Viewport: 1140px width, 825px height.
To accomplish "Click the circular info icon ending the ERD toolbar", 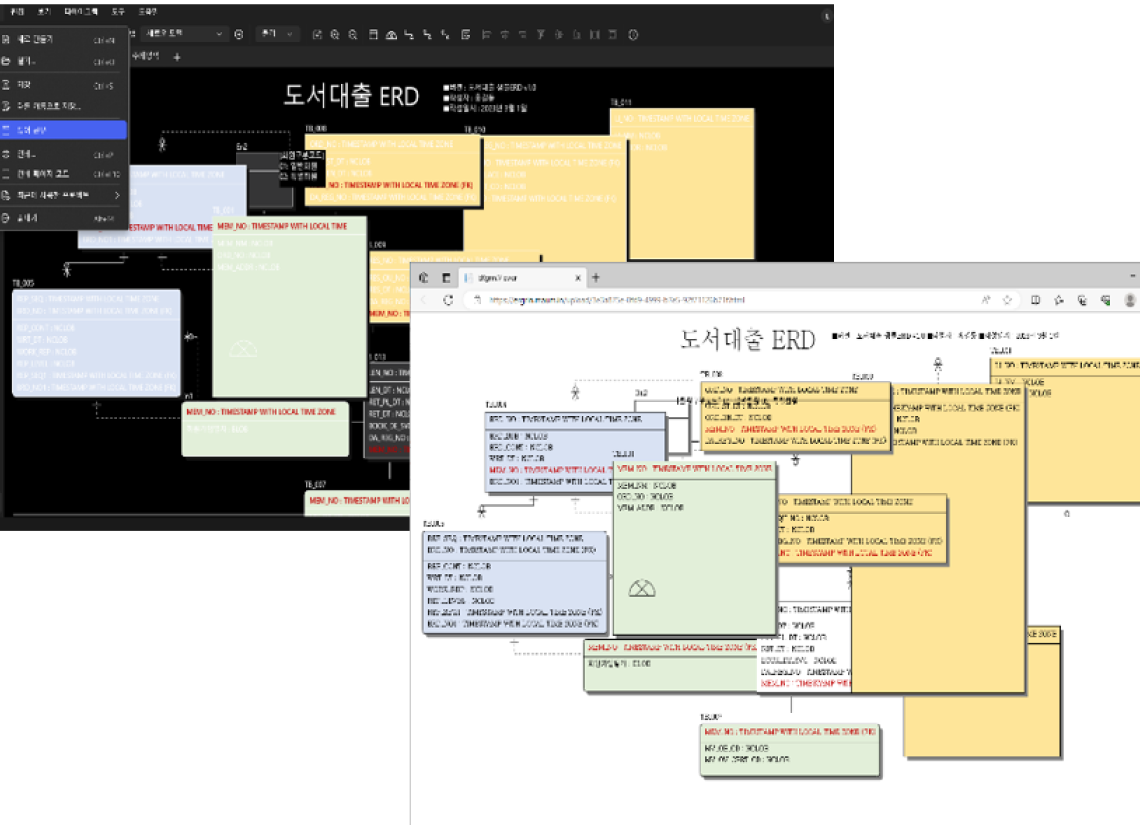I will tap(633, 34).
